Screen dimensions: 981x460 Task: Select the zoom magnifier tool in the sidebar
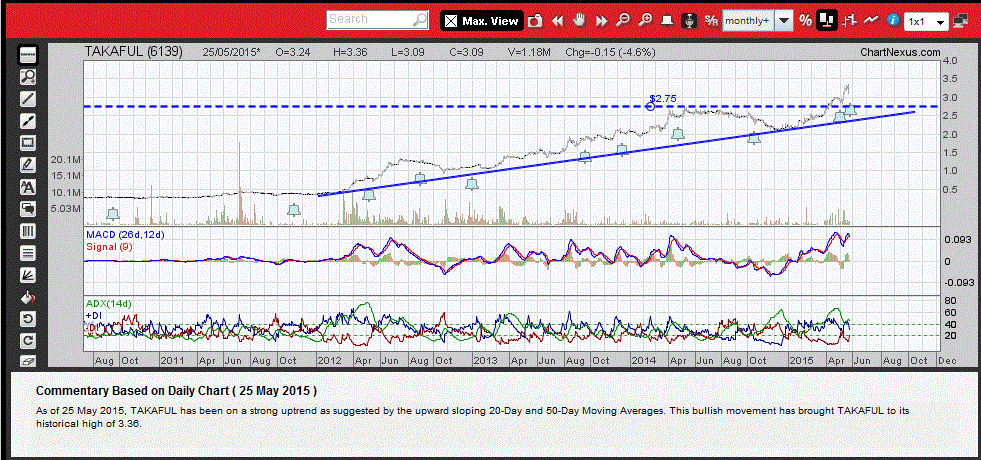tap(28, 77)
